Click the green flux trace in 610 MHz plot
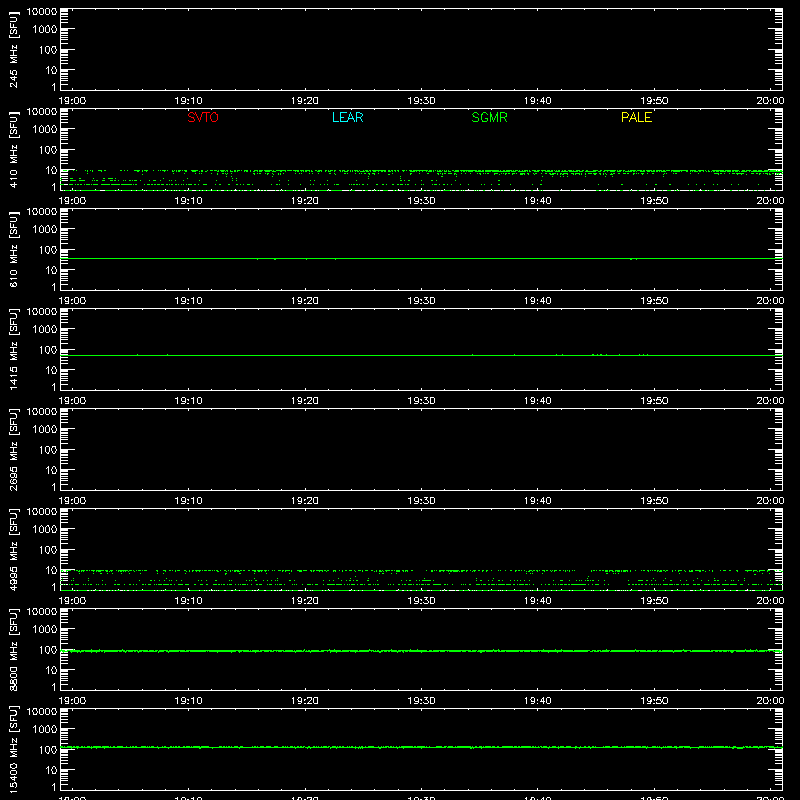This screenshot has width=800, height=800. [421, 259]
